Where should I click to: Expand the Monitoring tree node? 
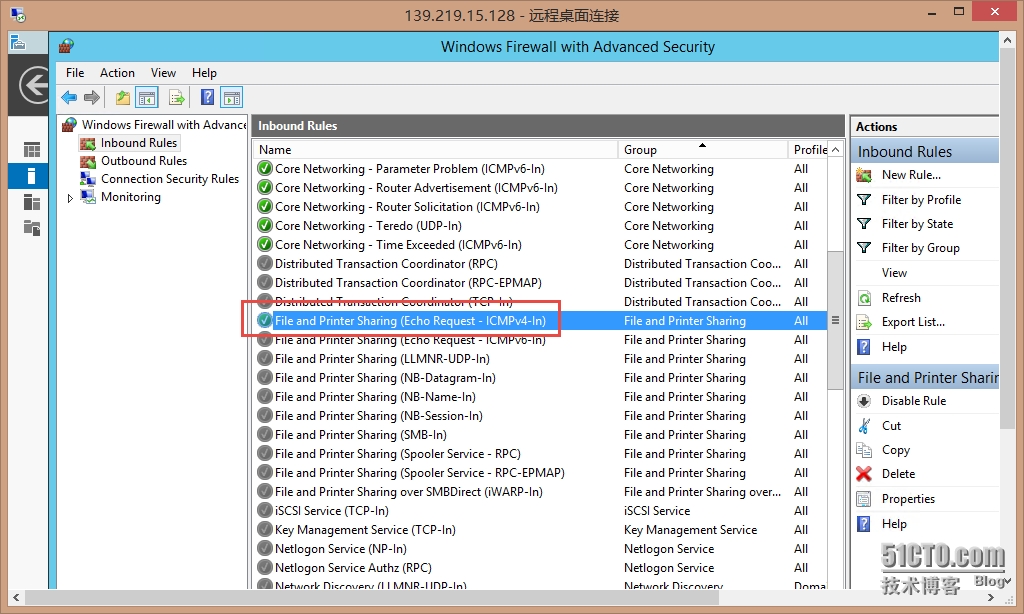70,198
